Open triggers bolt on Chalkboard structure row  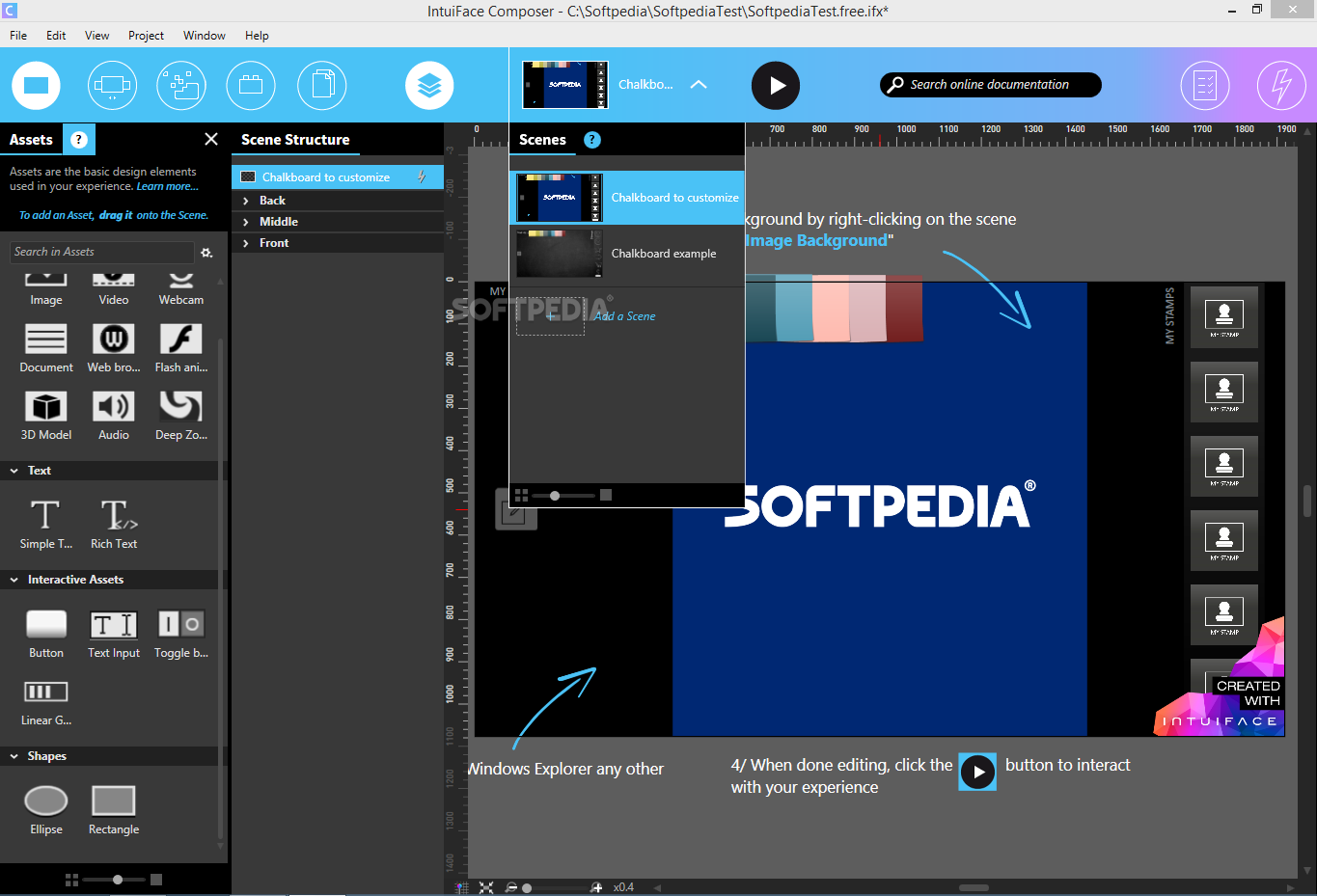click(422, 177)
